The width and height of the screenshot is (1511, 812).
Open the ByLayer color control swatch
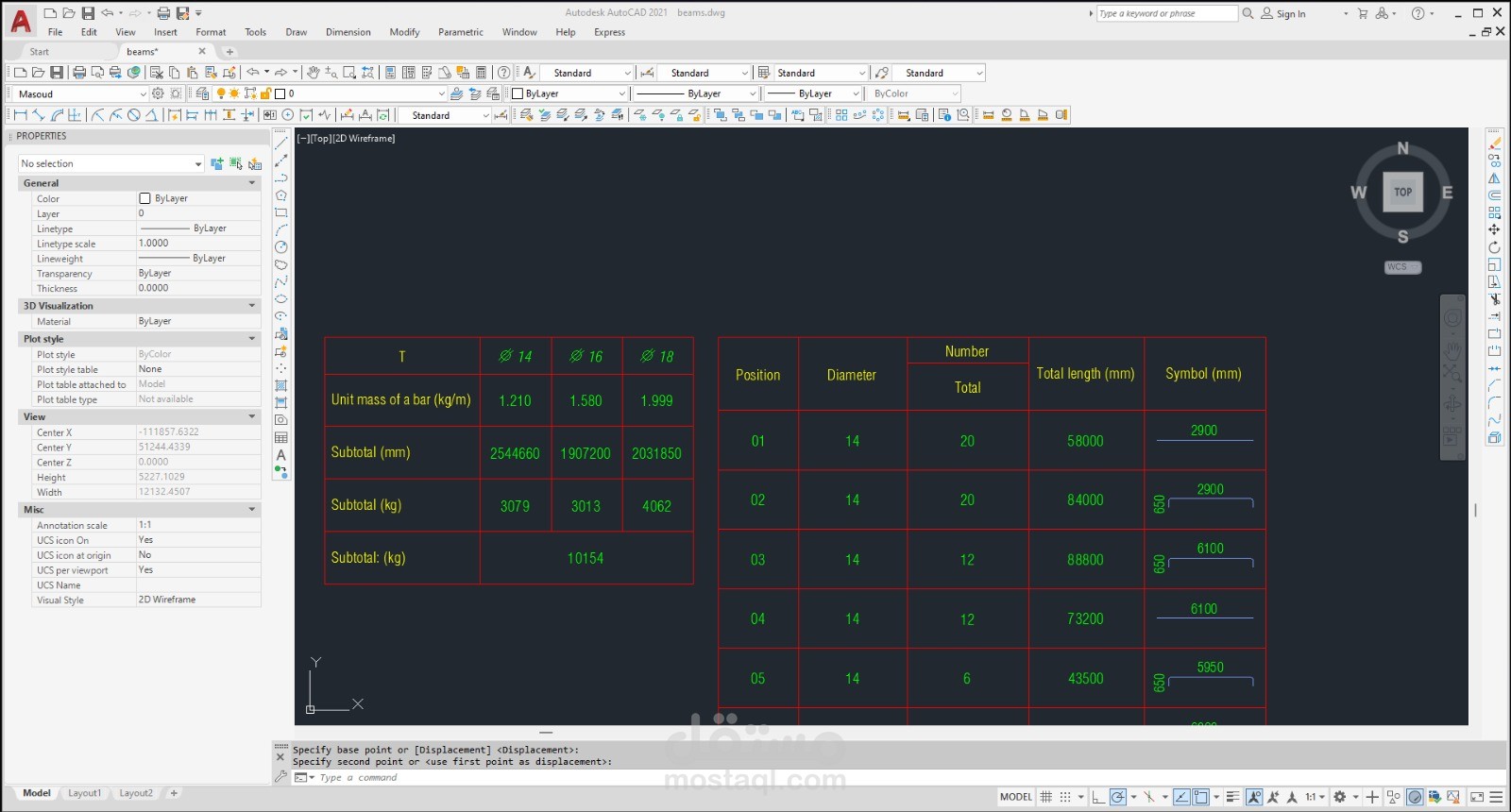(569, 93)
